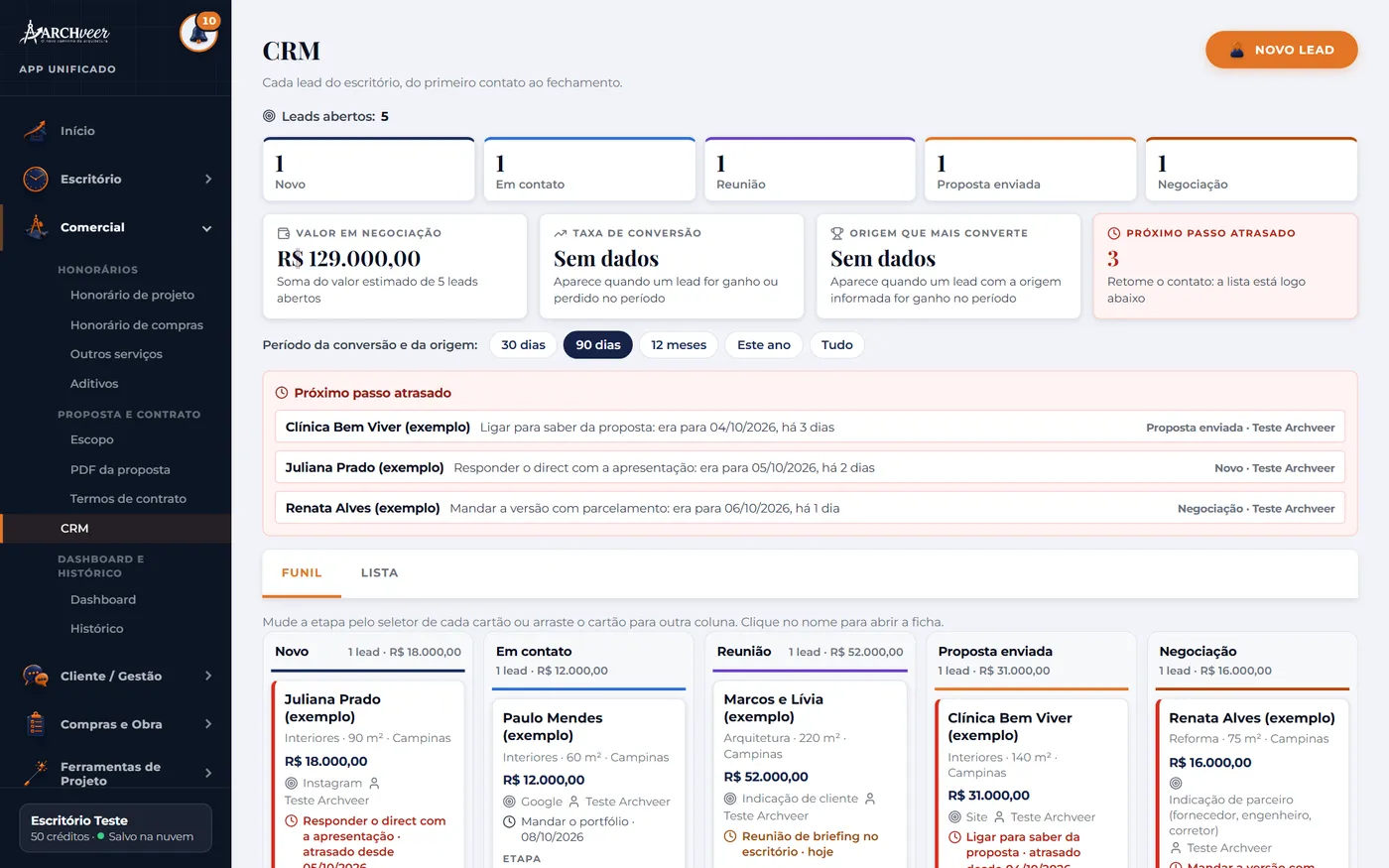
Task: Click the Proposta enviada stage summary card
Action: pyautogui.click(x=1031, y=170)
